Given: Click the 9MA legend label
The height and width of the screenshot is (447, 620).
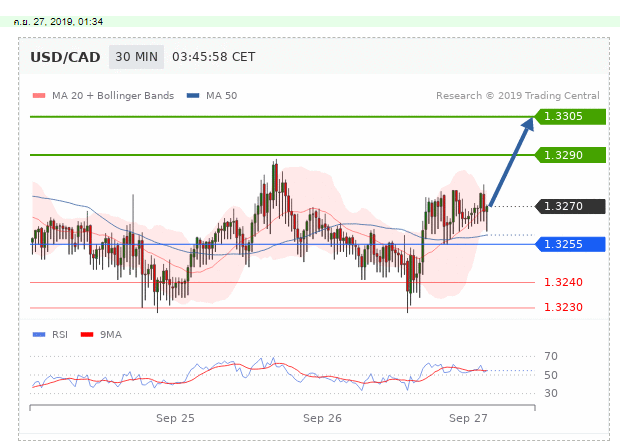Looking at the screenshot, I should pyautogui.click(x=111, y=335).
